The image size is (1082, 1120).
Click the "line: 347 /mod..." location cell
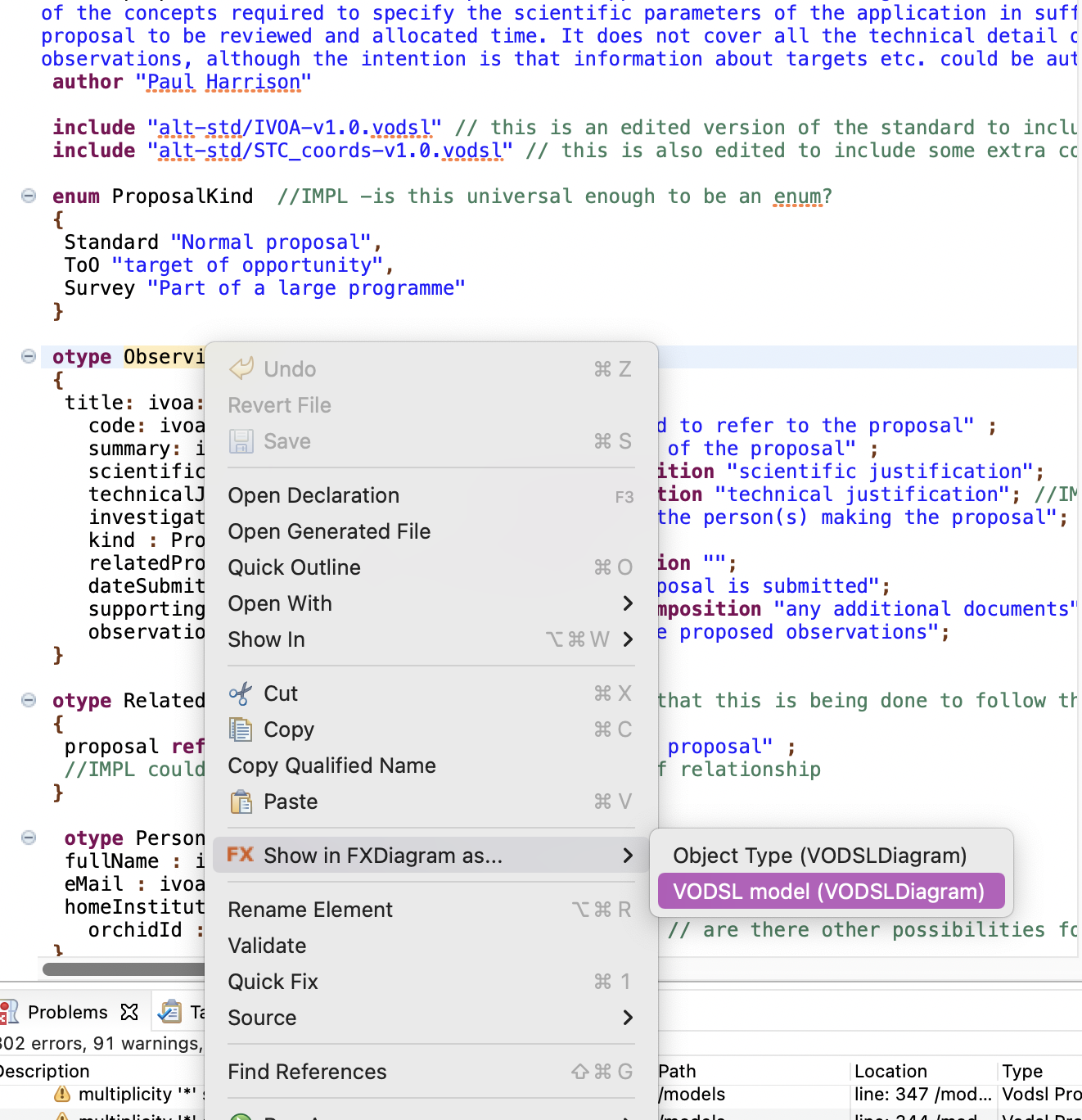click(923, 1095)
